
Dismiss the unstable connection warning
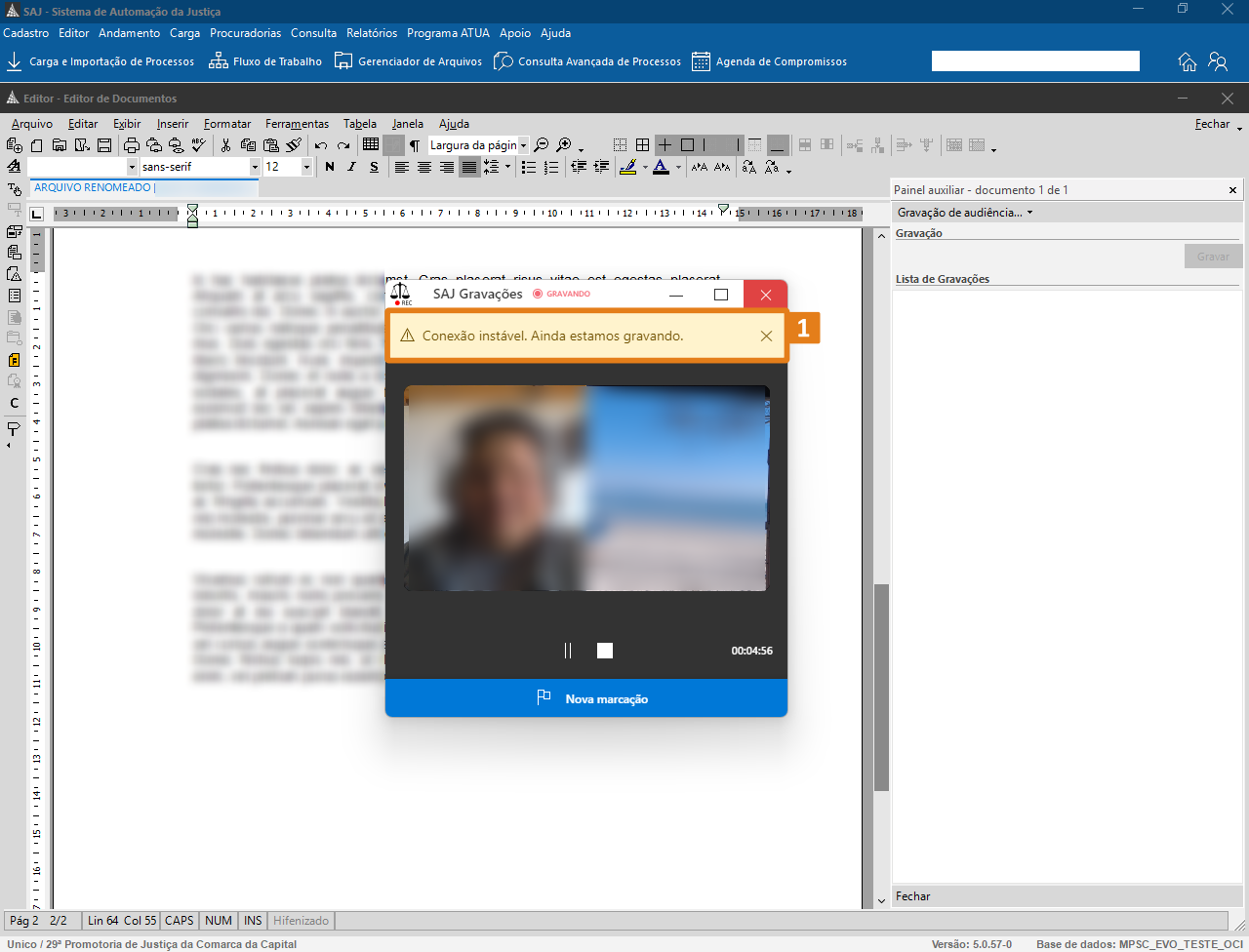[766, 336]
